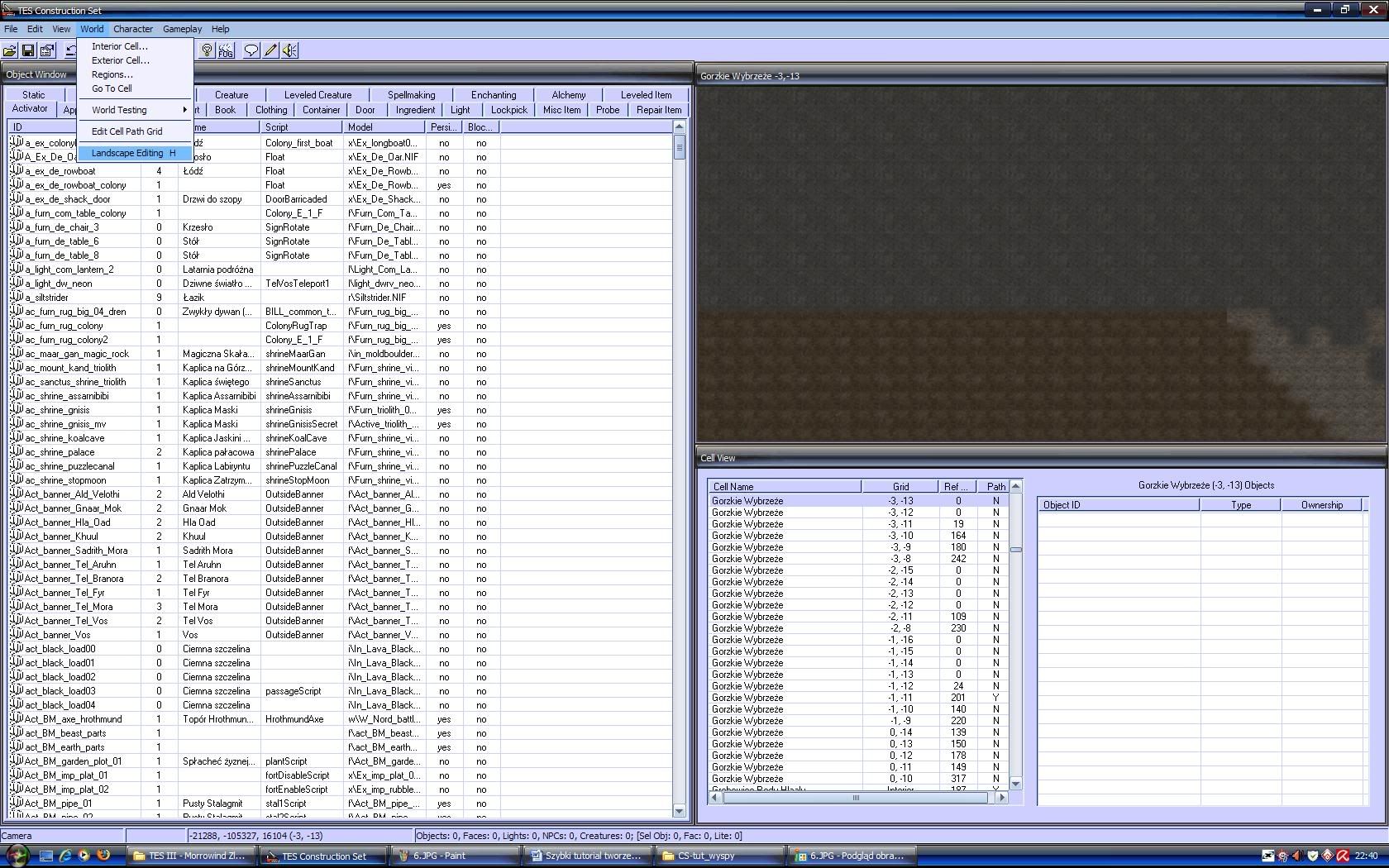Sort cells by Cell Name column header
1389x868 pixels.
coord(784,487)
